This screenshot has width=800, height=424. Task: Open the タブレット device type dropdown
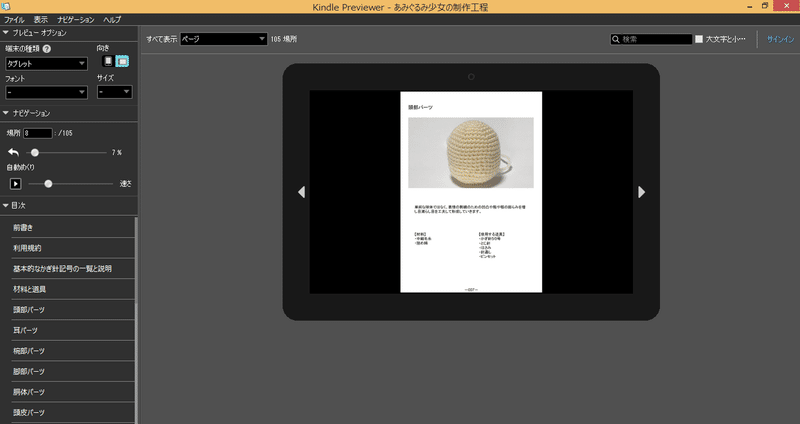coord(46,64)
